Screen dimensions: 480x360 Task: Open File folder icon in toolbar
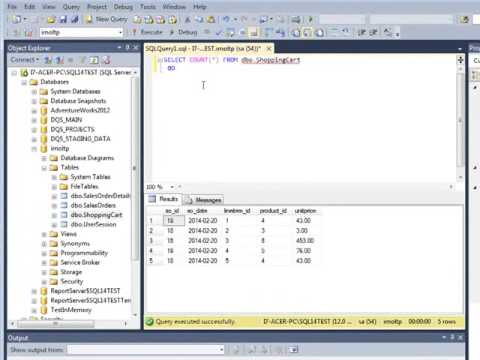[51, 20]
